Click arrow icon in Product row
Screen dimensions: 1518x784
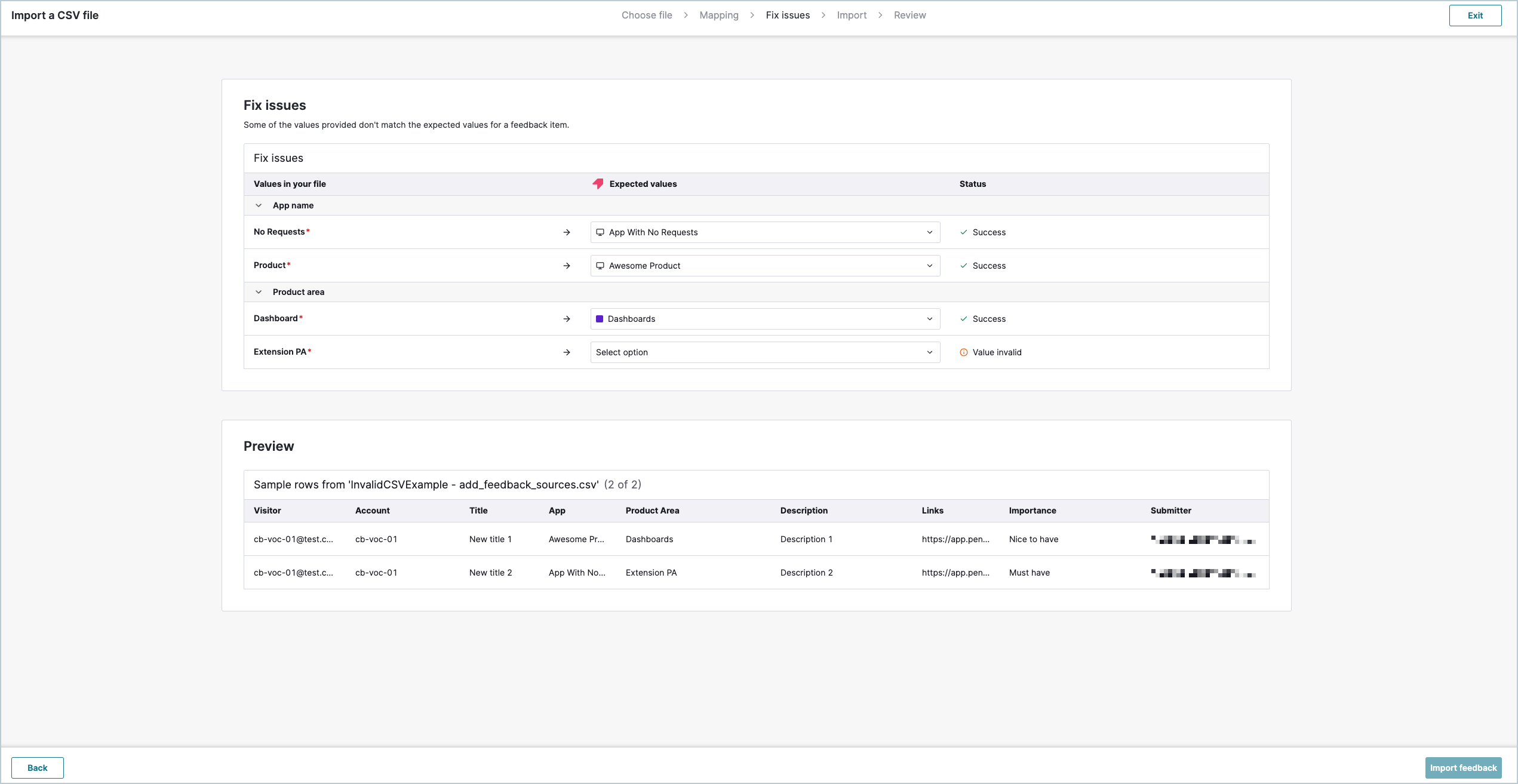[x=567, y=266]
